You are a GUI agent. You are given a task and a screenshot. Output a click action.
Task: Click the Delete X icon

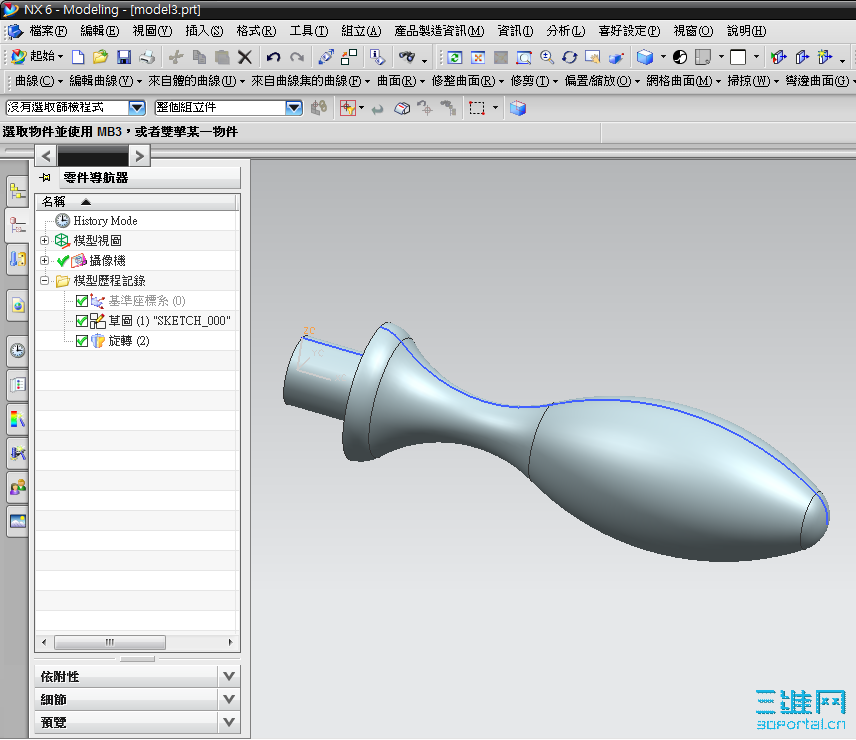pos(245,57)
